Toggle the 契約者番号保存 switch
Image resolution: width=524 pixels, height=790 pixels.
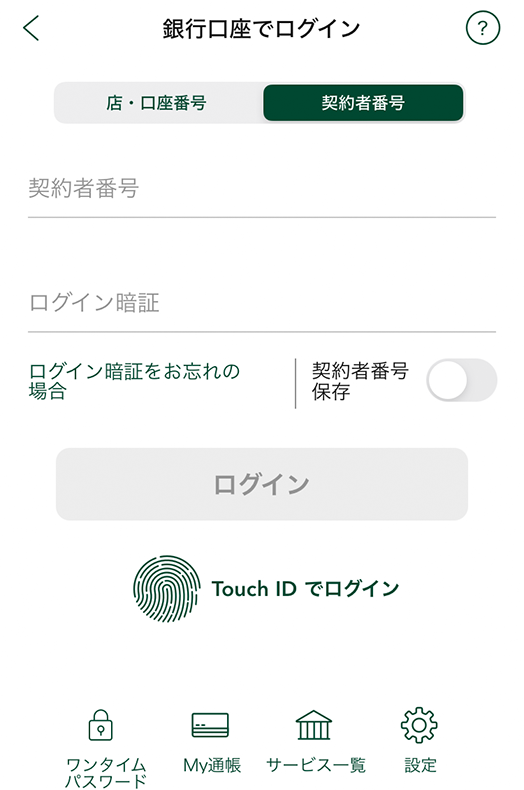tap(462, 380)
